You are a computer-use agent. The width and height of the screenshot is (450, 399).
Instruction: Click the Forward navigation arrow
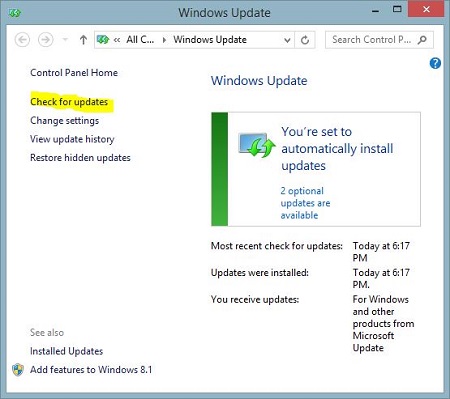46,40
